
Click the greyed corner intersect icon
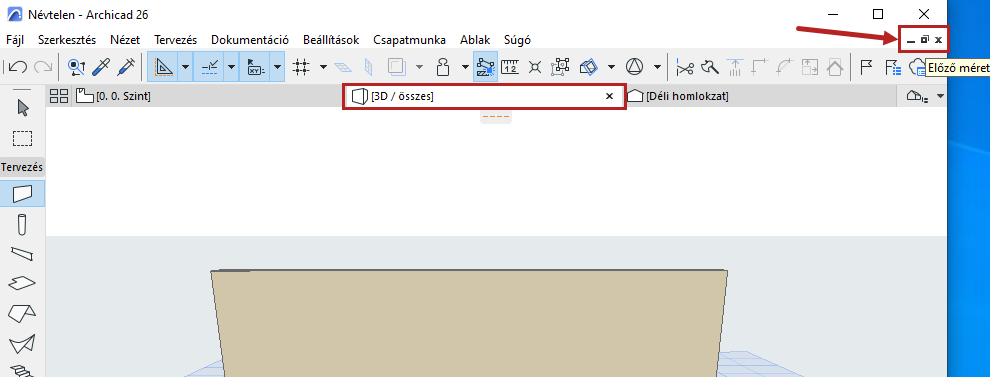759,66
